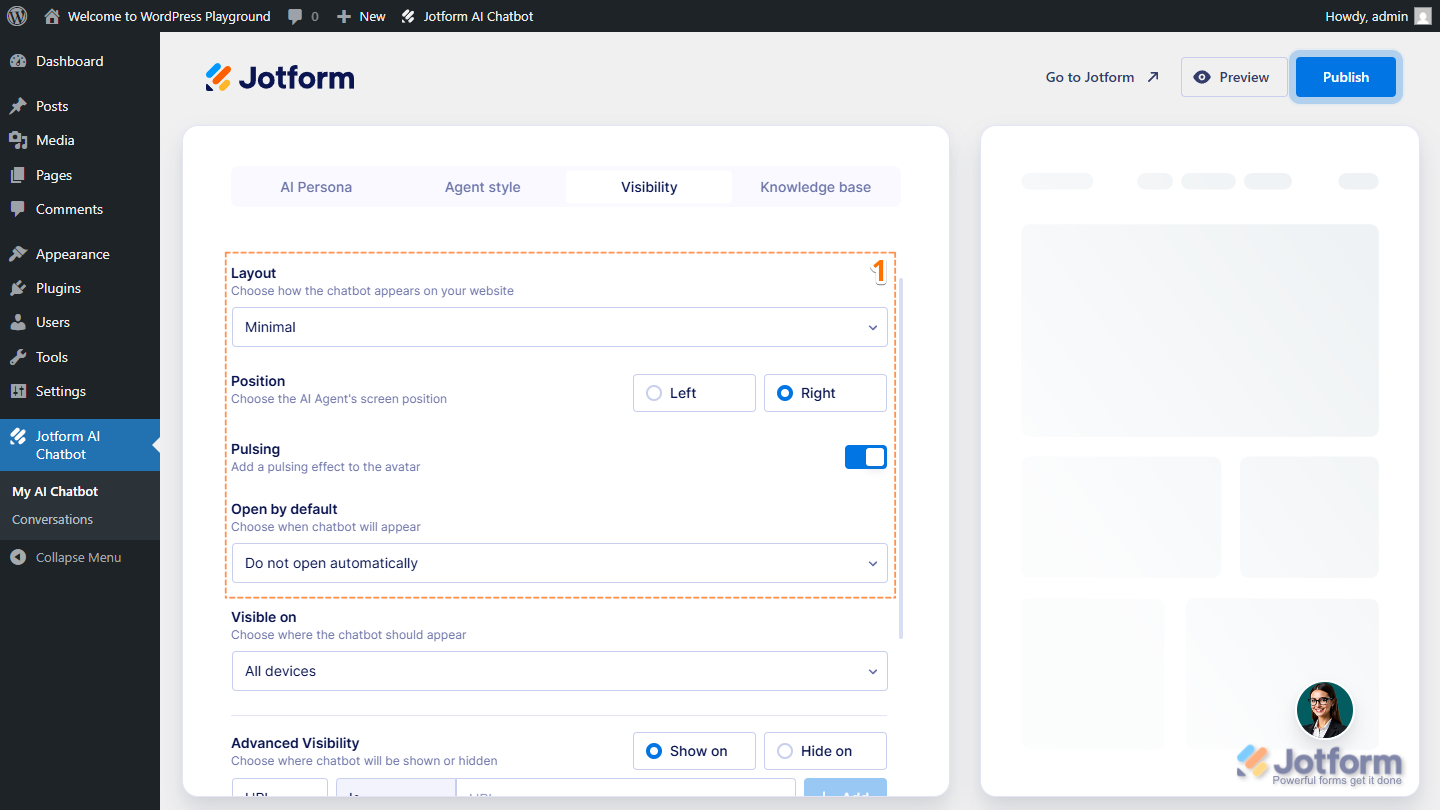1440x810 pixels.
Task: Open the Conversations submenu item
Action: click(52, 519)
